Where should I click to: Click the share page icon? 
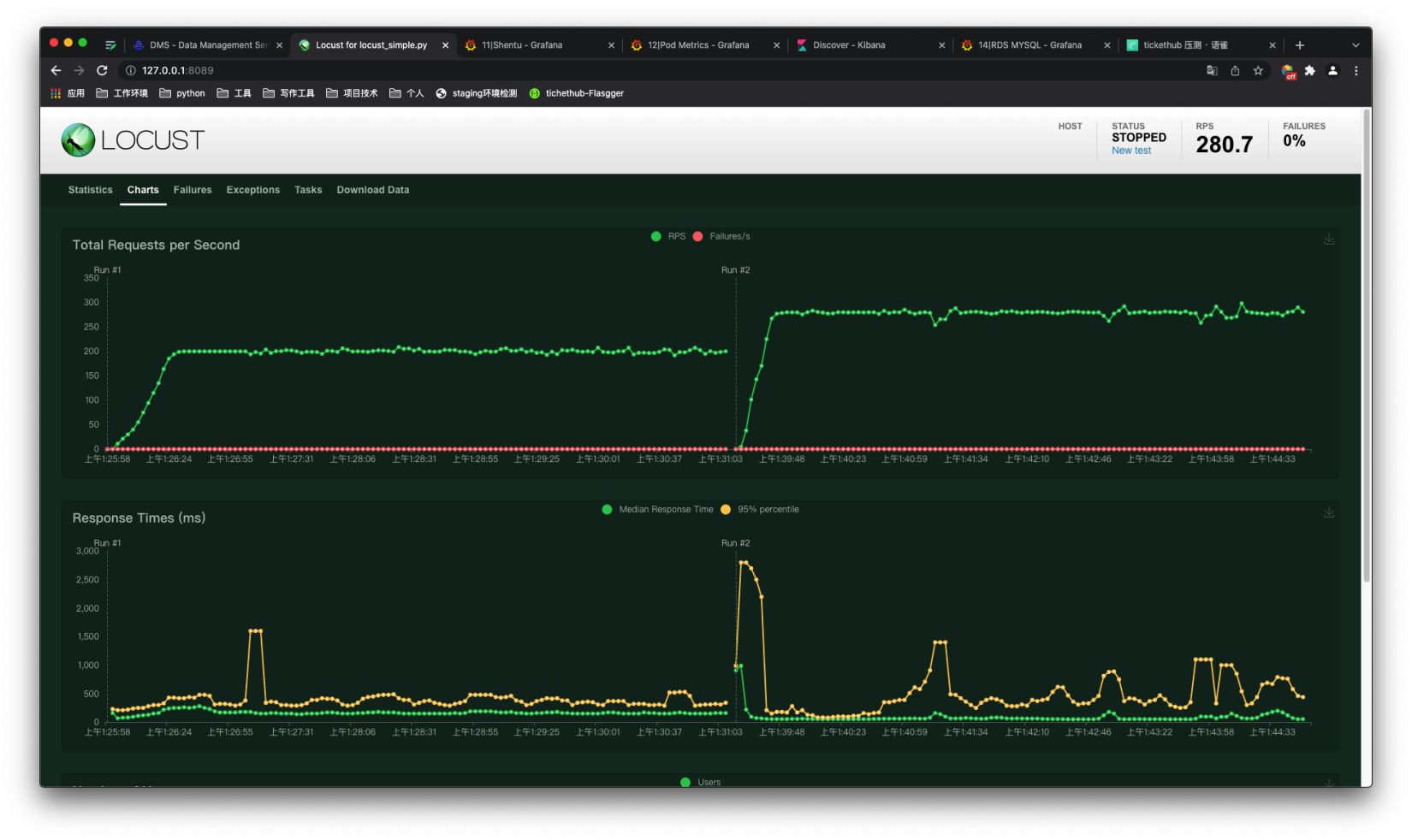pyautogui.click(x=1235, y=70)
